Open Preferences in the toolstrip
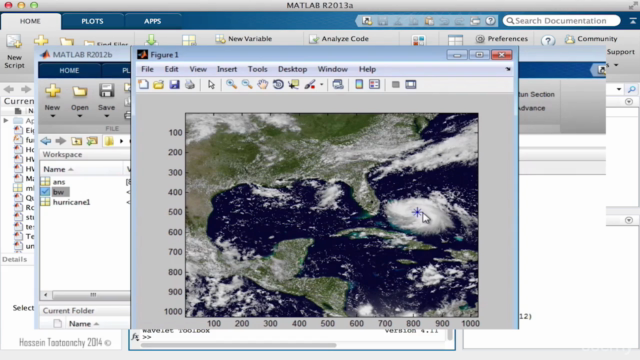Screen dimensions: 640x360 [502, 39]
